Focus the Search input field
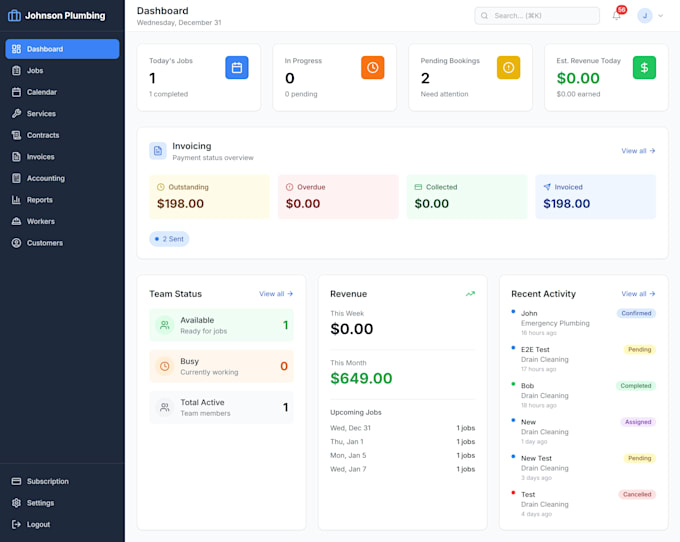680x542 pixels. pyautogui.click(x=537, y=16)
